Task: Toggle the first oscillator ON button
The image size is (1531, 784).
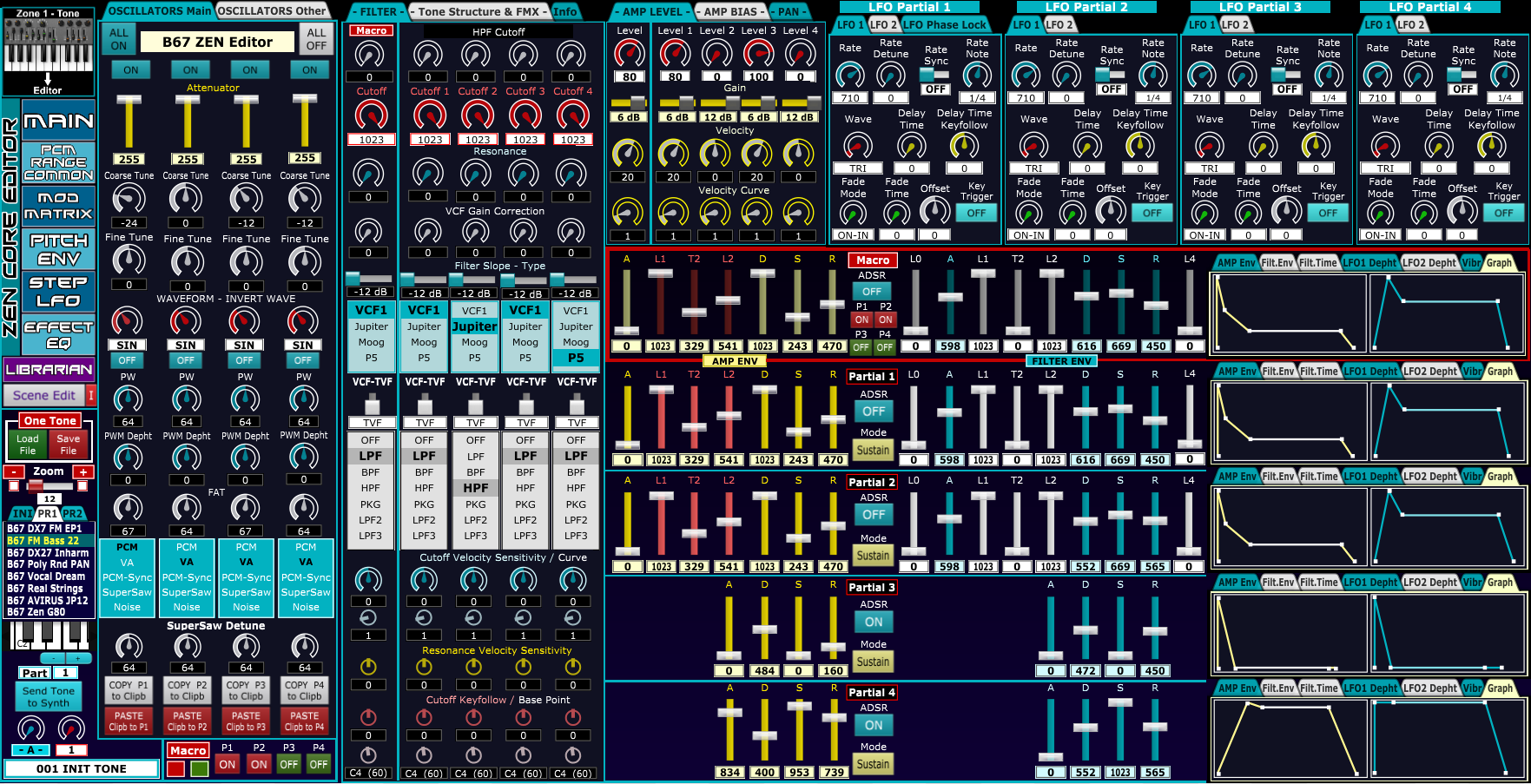Action: (130, 70)
